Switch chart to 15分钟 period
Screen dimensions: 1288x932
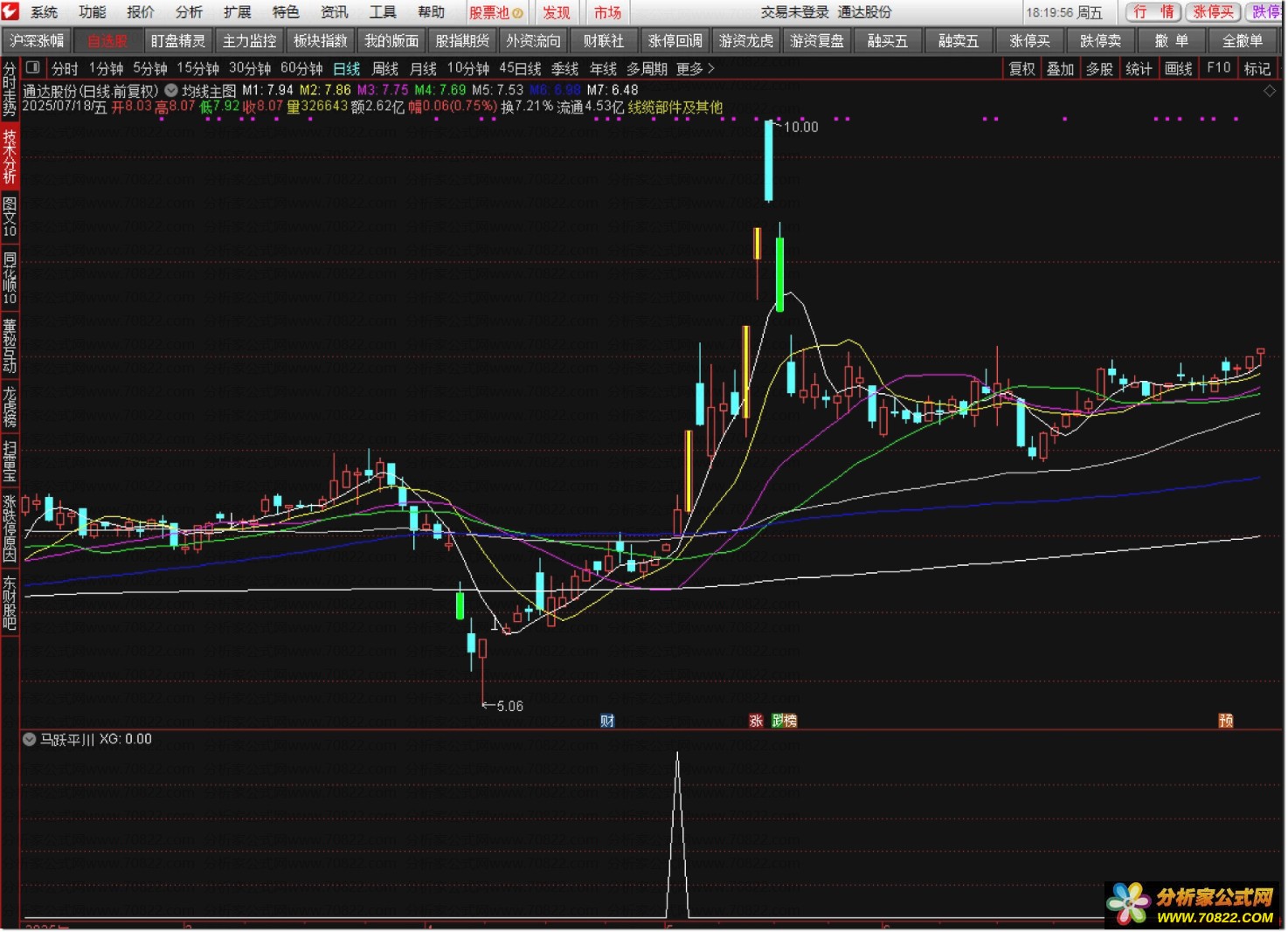198,68
